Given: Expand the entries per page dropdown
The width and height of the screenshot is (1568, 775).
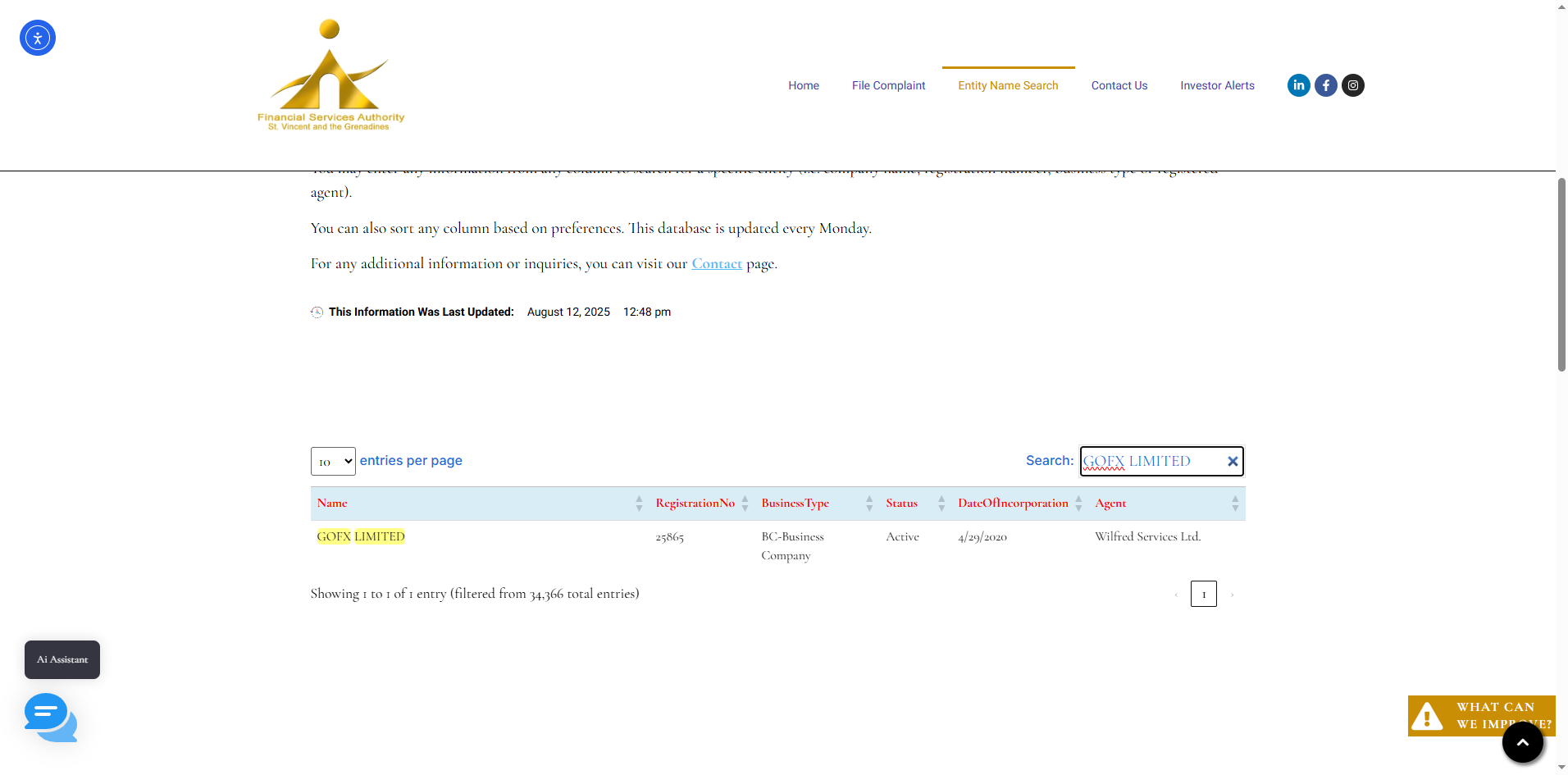Looking at the screenshot, I should click(x=333, y=462).
